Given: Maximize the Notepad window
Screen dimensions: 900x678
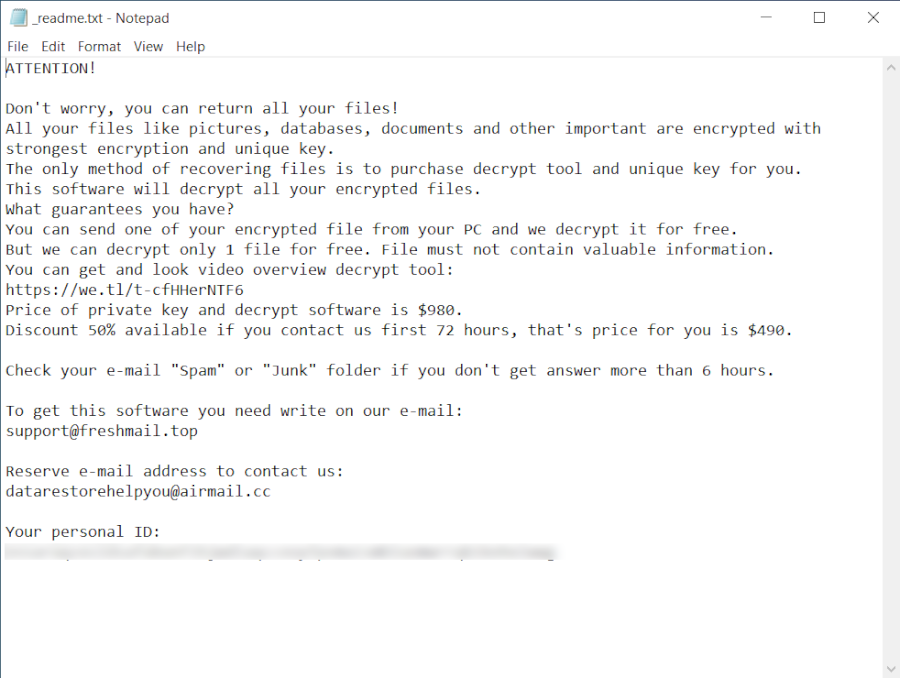Looking at the screenshot, I should (x=819, y=18).
